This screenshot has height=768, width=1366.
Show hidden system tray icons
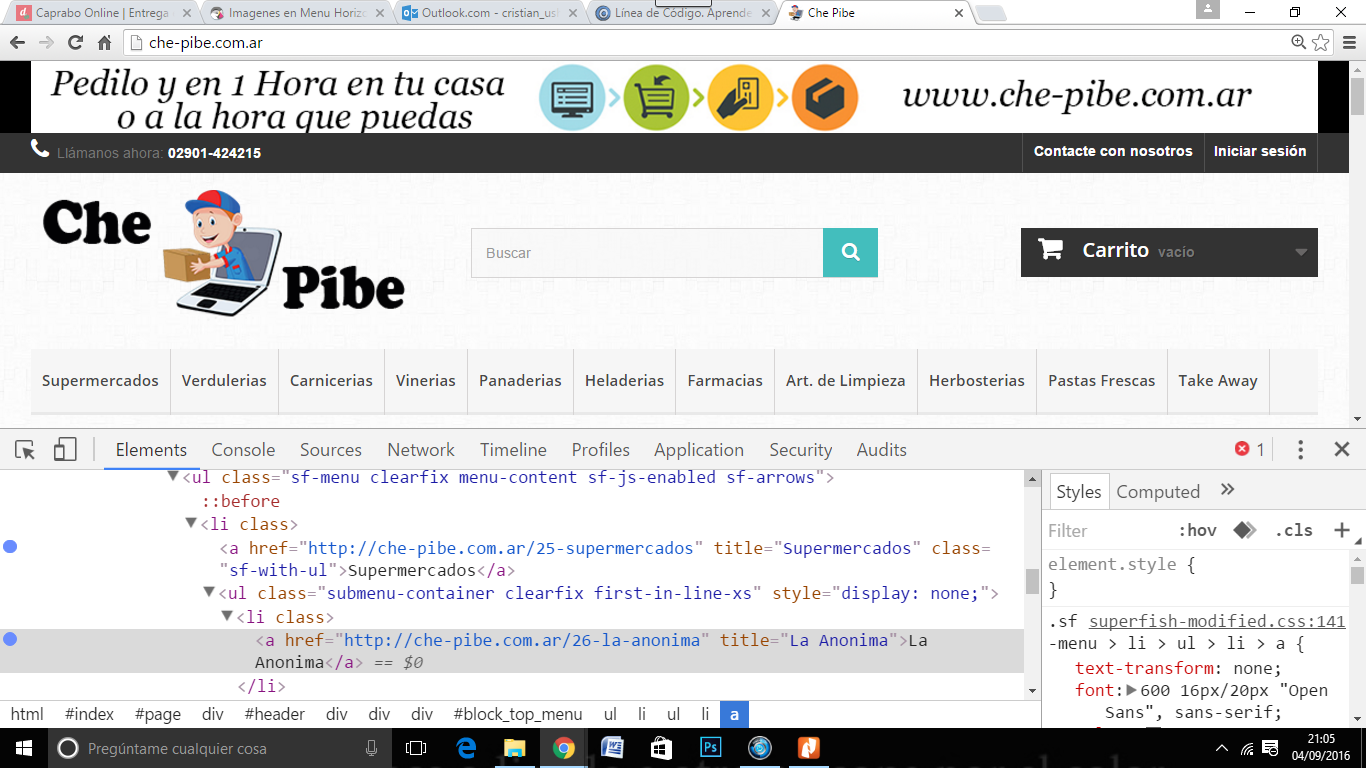[x=1221, y=749]
